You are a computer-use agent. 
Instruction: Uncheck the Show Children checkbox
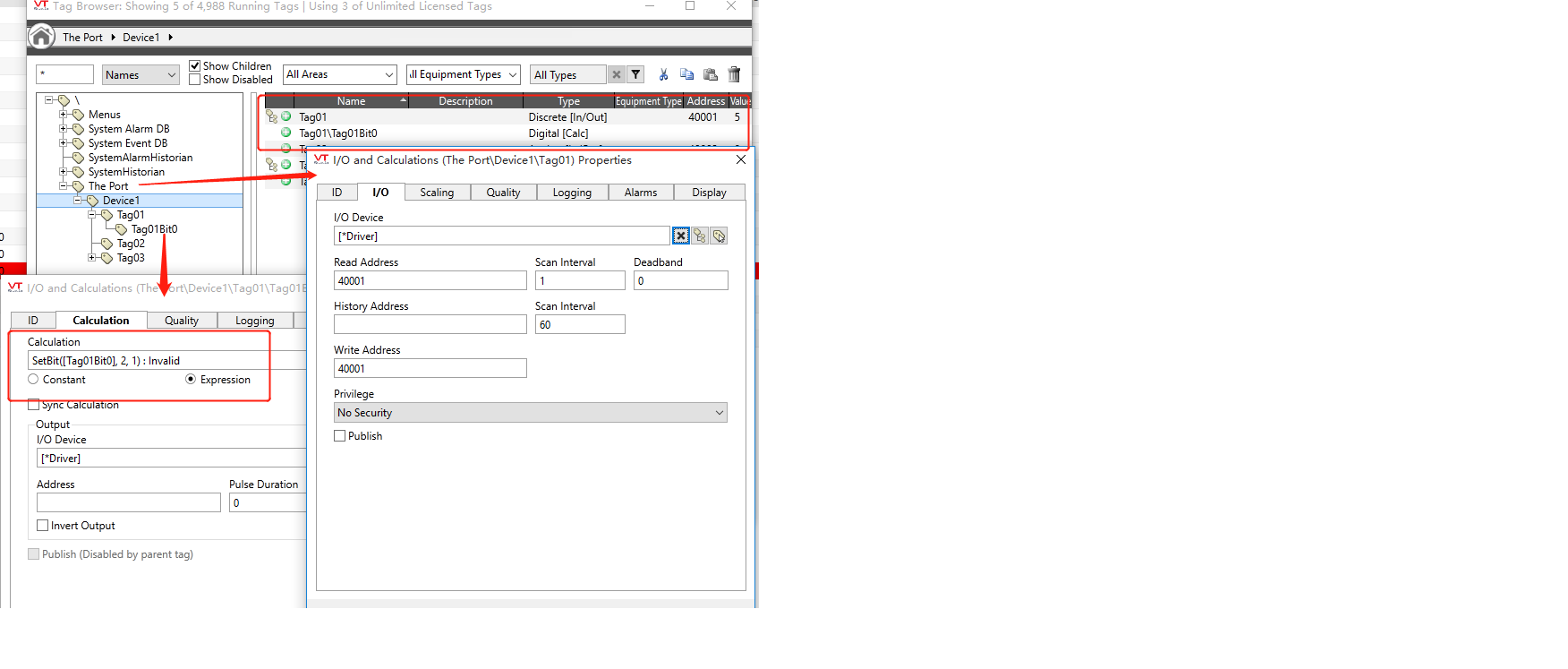(x=194, y=66)
